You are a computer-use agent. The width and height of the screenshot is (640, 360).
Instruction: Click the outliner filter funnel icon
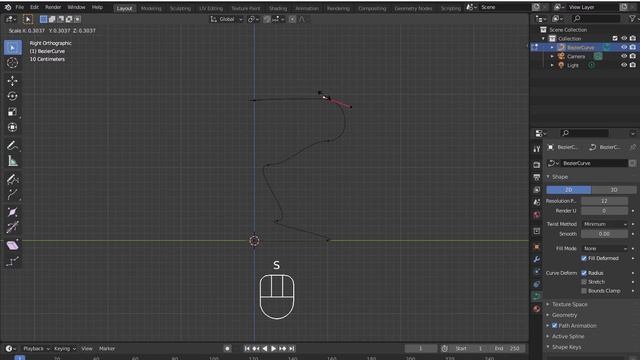[x=632, y=19]
